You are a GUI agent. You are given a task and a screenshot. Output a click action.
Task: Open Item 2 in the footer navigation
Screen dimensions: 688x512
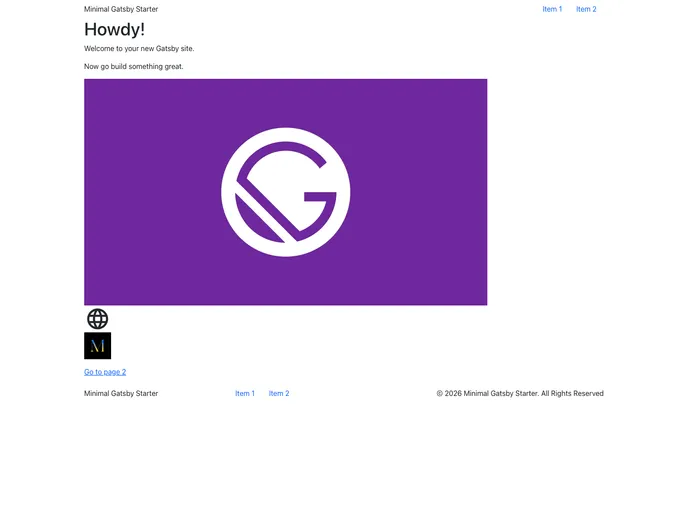tap(279, 394)
